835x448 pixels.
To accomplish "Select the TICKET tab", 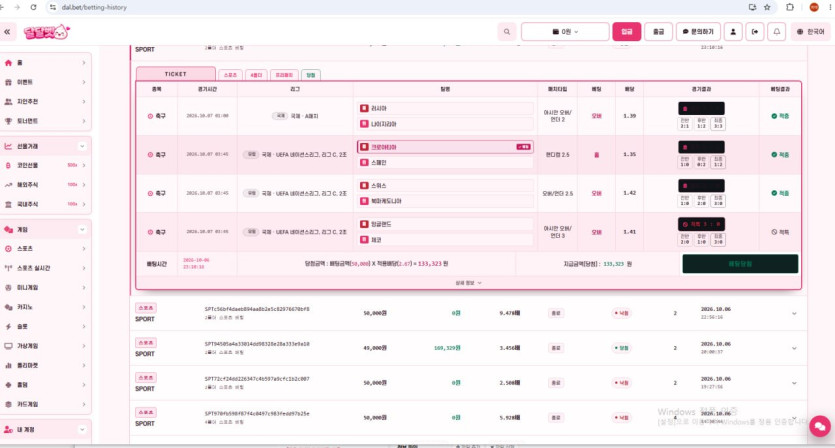I will pyautogui.click(x=176, y=74).
